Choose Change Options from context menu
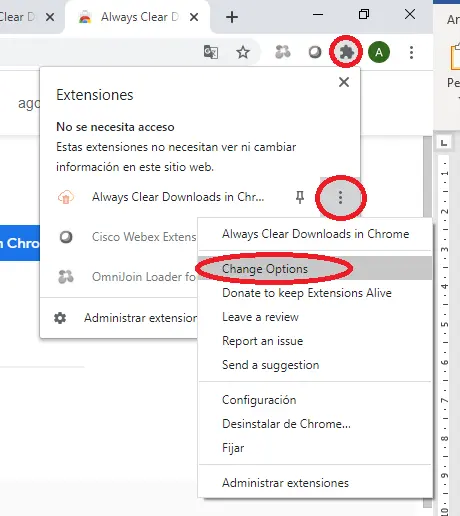 coord(315,268)
